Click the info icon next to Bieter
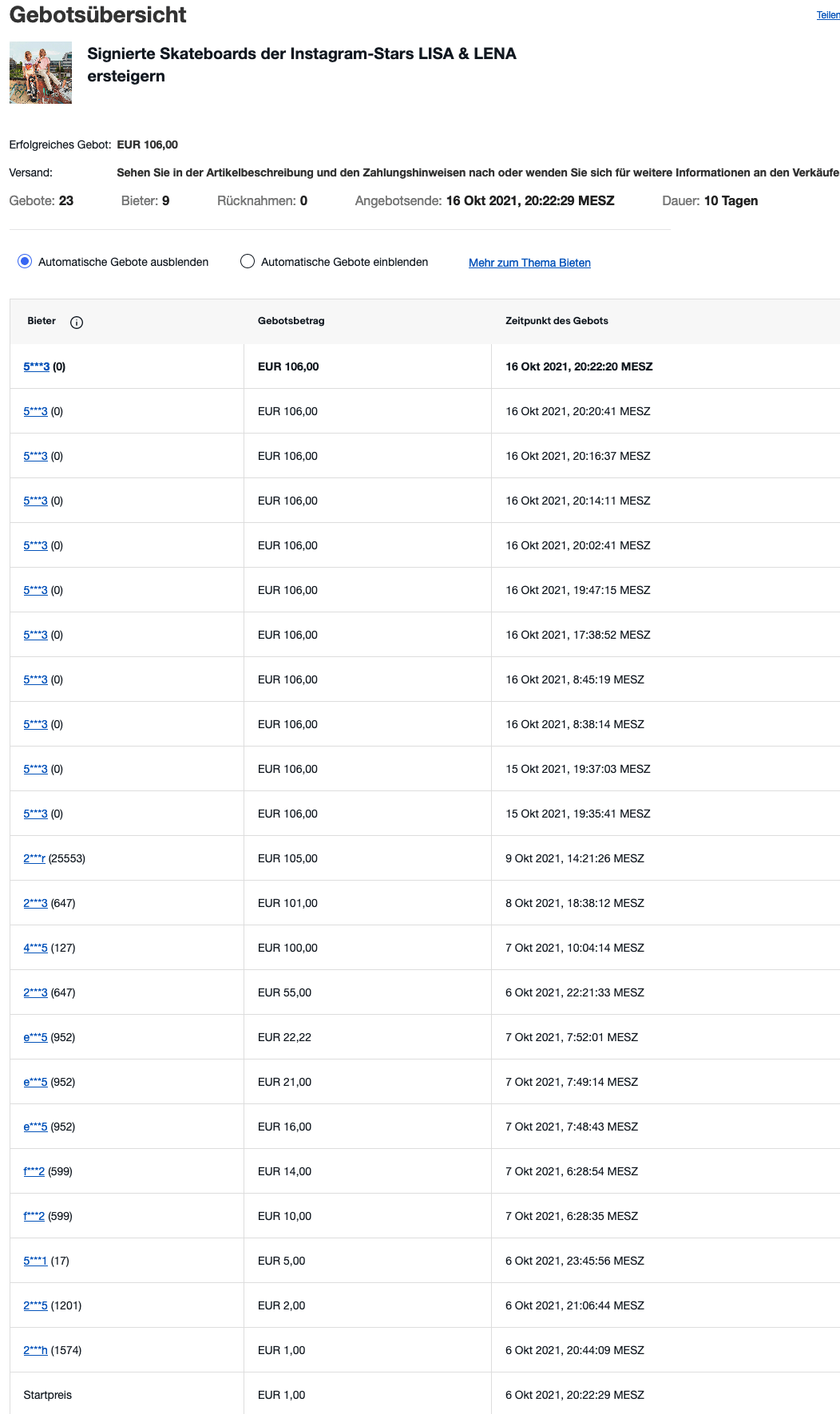 point(77,323)
